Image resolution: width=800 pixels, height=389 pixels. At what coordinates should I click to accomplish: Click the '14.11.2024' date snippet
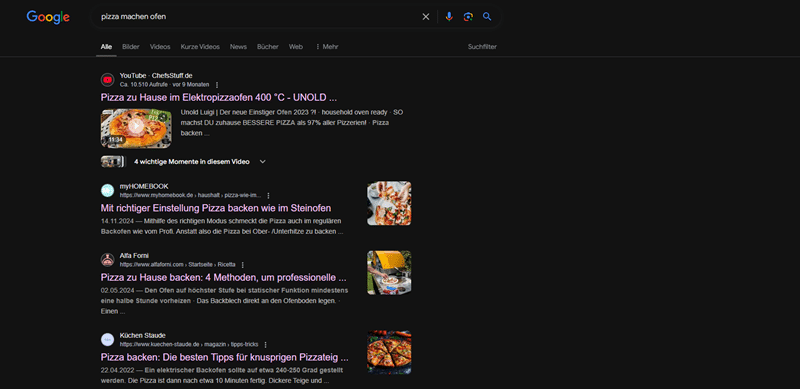coord(117,221)
